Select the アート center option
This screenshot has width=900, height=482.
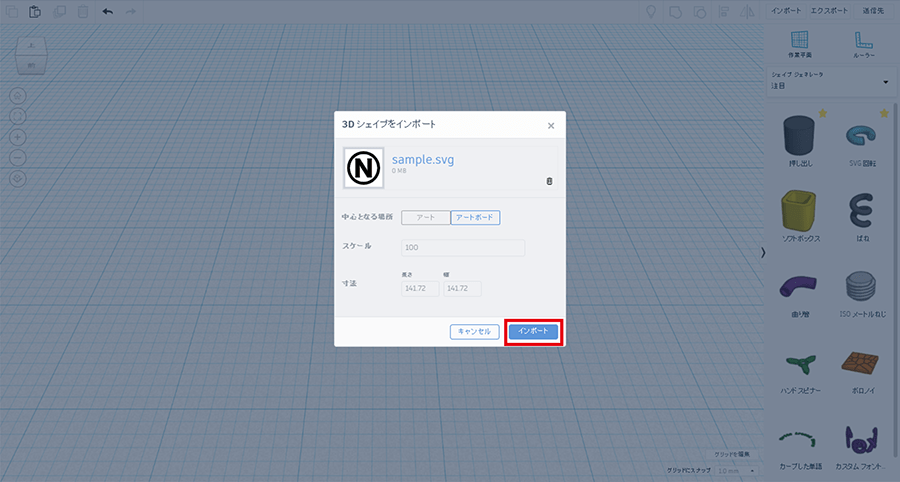click(426, 217)
